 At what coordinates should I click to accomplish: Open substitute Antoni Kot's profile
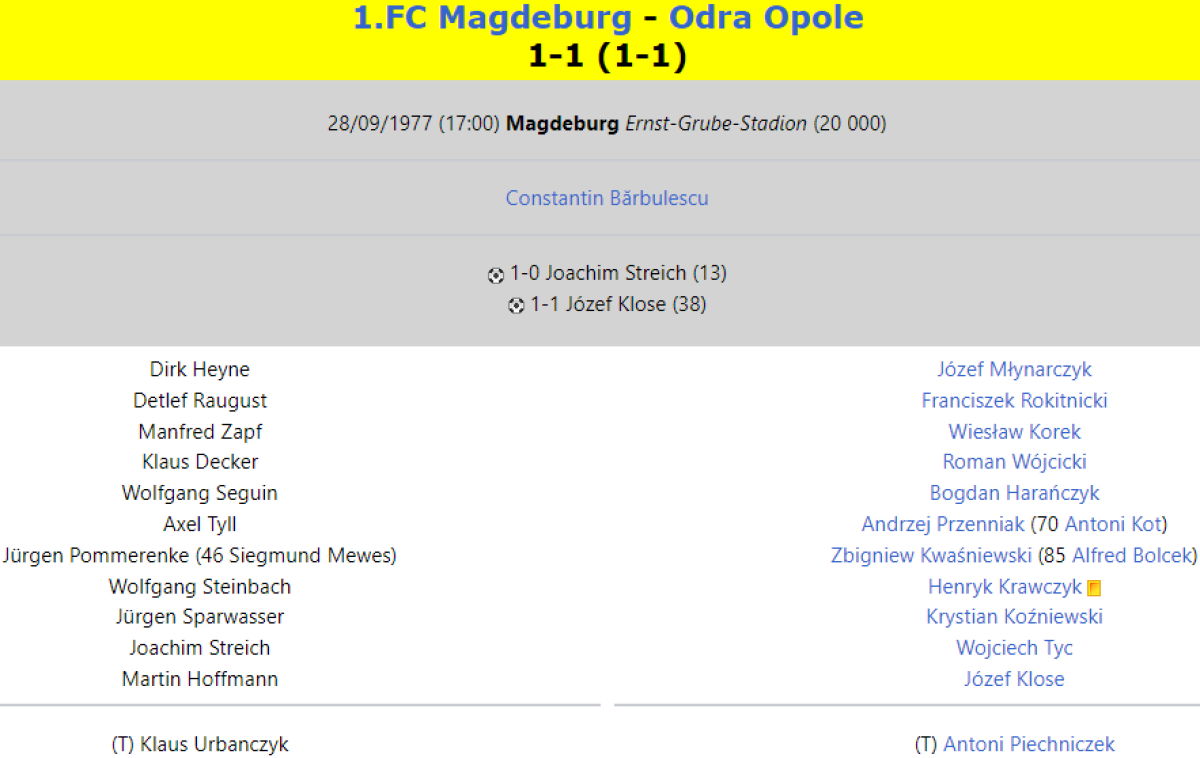point(1113,524)
